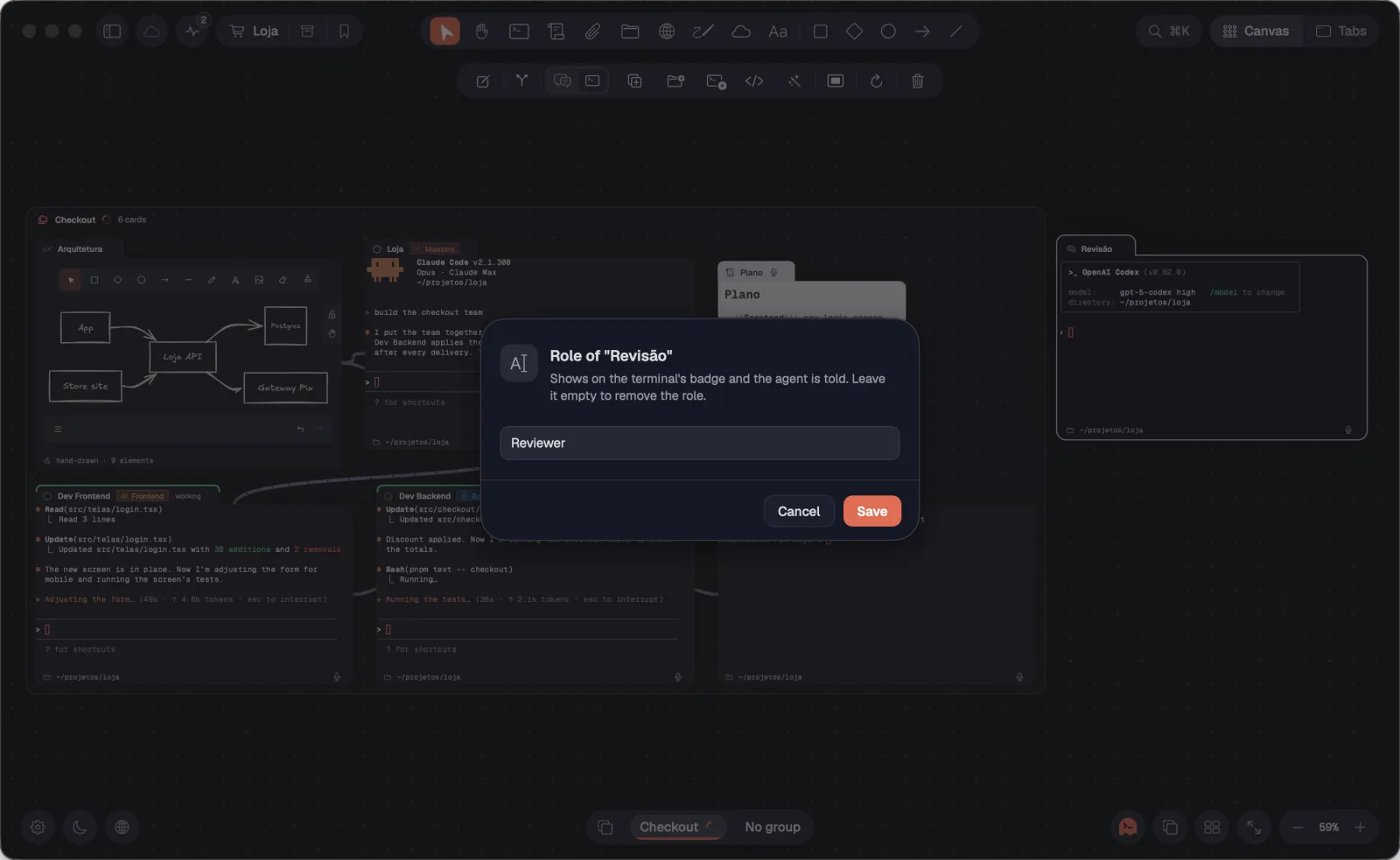The image size is (1400, 860).
Task: Select the pointer arrow tool
Action: [x=445, y=31]
